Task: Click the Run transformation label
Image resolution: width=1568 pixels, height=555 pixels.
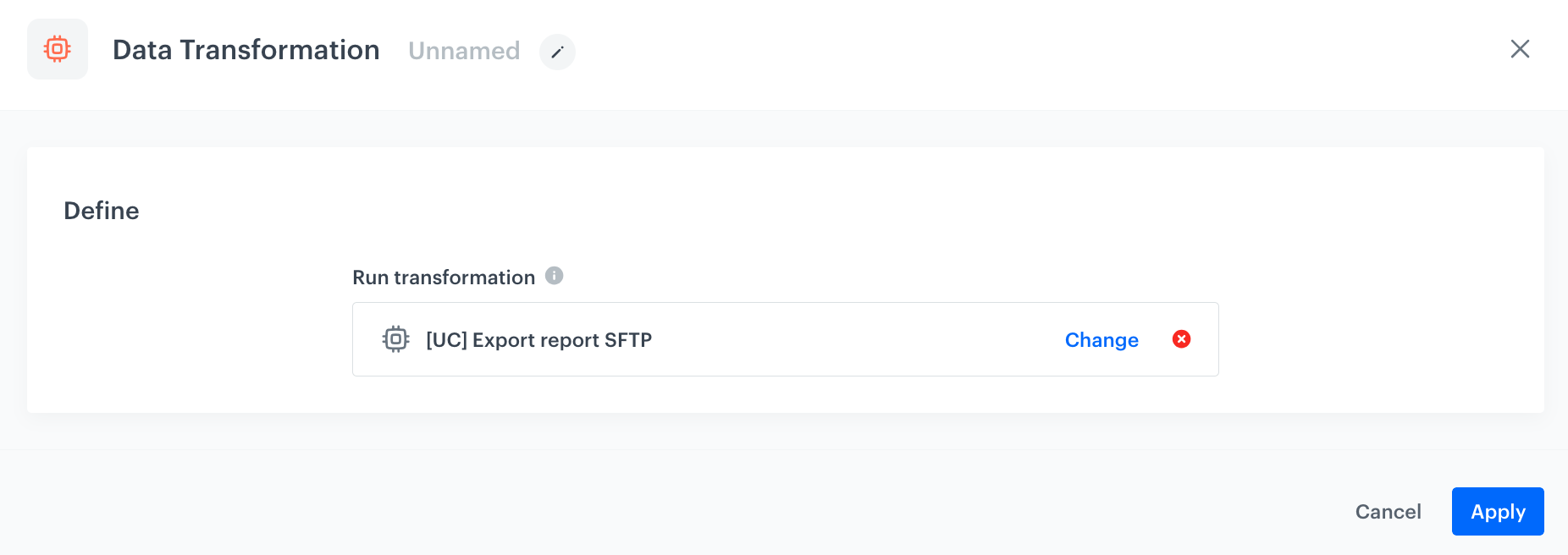Action: (444, 277)
